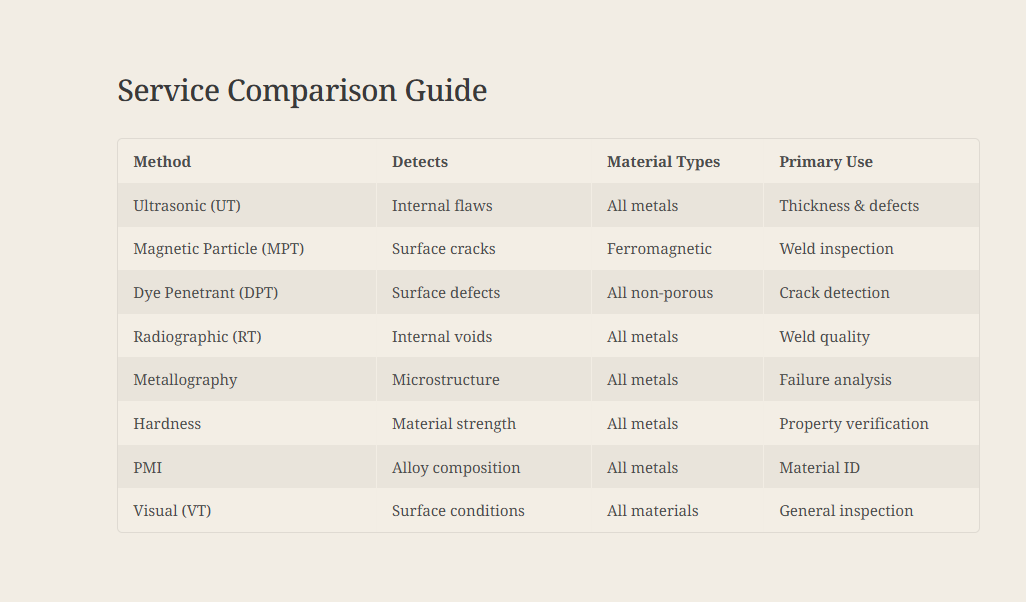Select the Microstructure cell
Screen dimensions: 1026x602
tap(446, 380)
